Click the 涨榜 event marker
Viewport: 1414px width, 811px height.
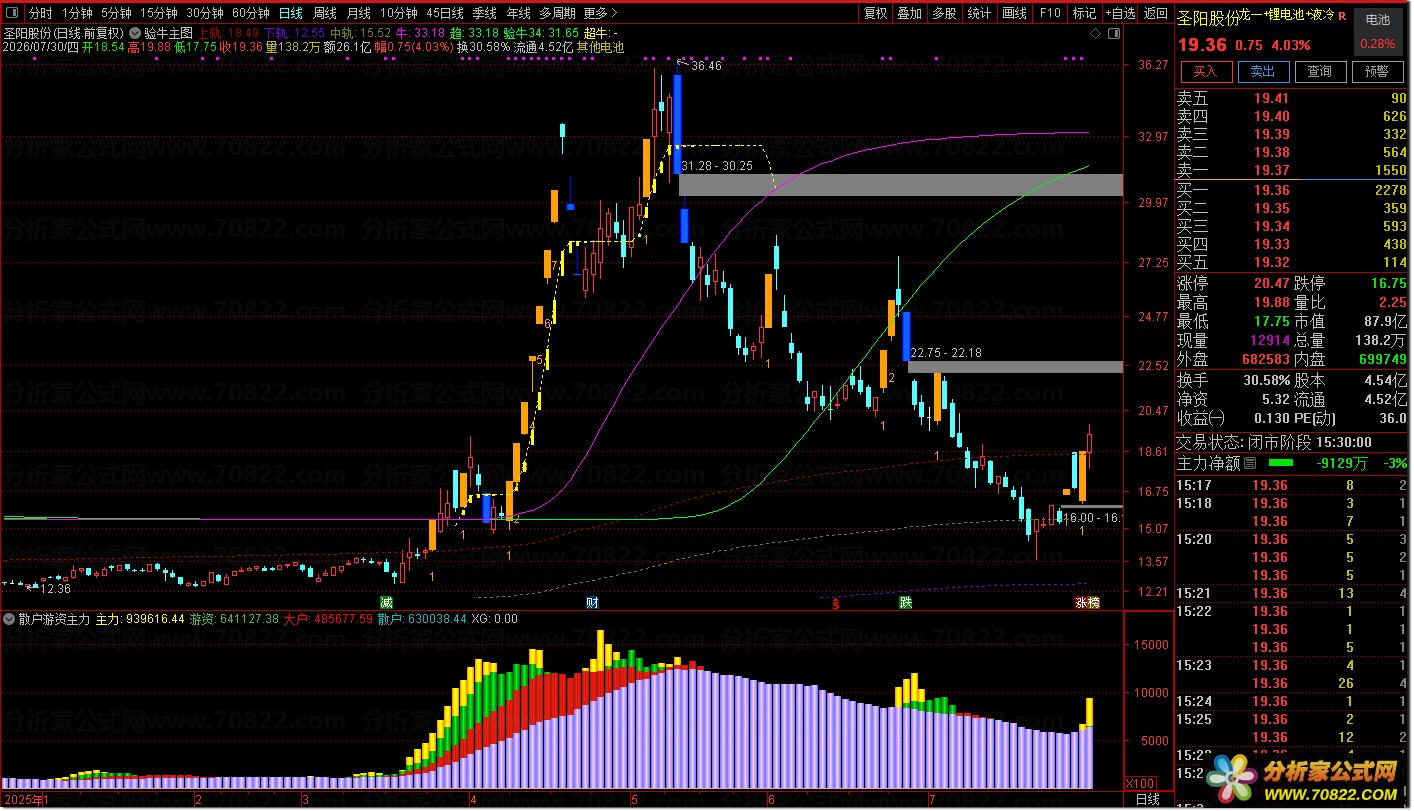(1087, 602)
